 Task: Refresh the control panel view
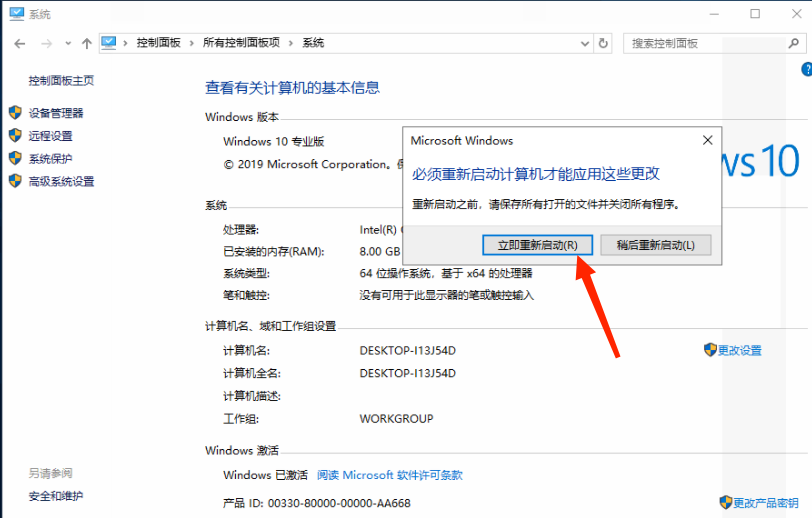tap(603, 43)
